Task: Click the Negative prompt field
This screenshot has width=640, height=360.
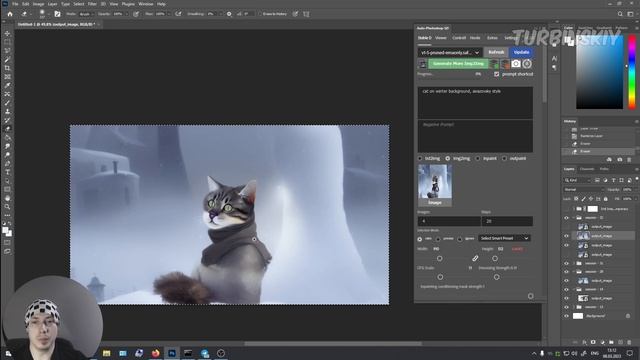Action: pyautogui.click(x=475, y=136)
